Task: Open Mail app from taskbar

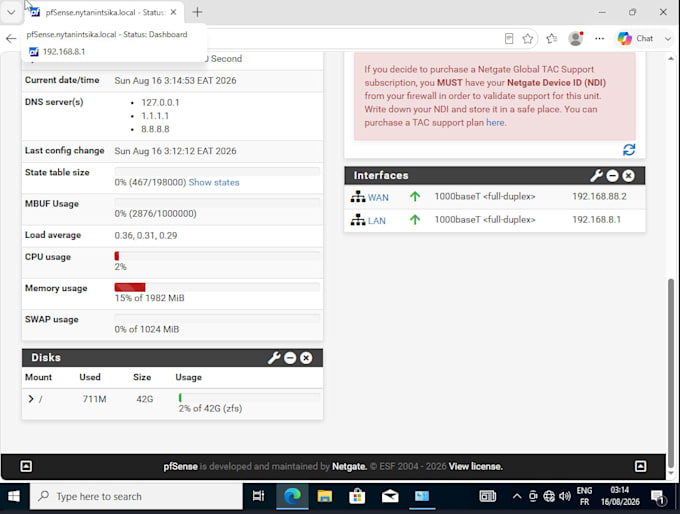Action: 390,496
